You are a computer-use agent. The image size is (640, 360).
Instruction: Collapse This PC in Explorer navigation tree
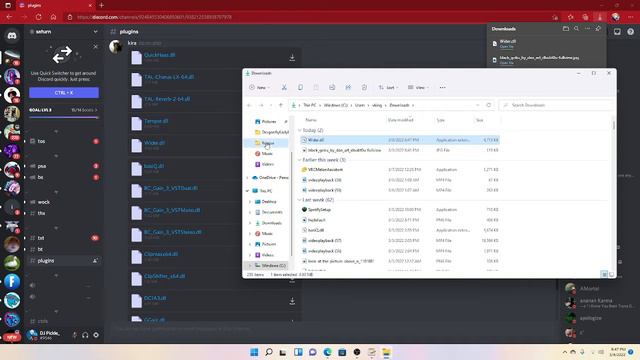point(247,191)
